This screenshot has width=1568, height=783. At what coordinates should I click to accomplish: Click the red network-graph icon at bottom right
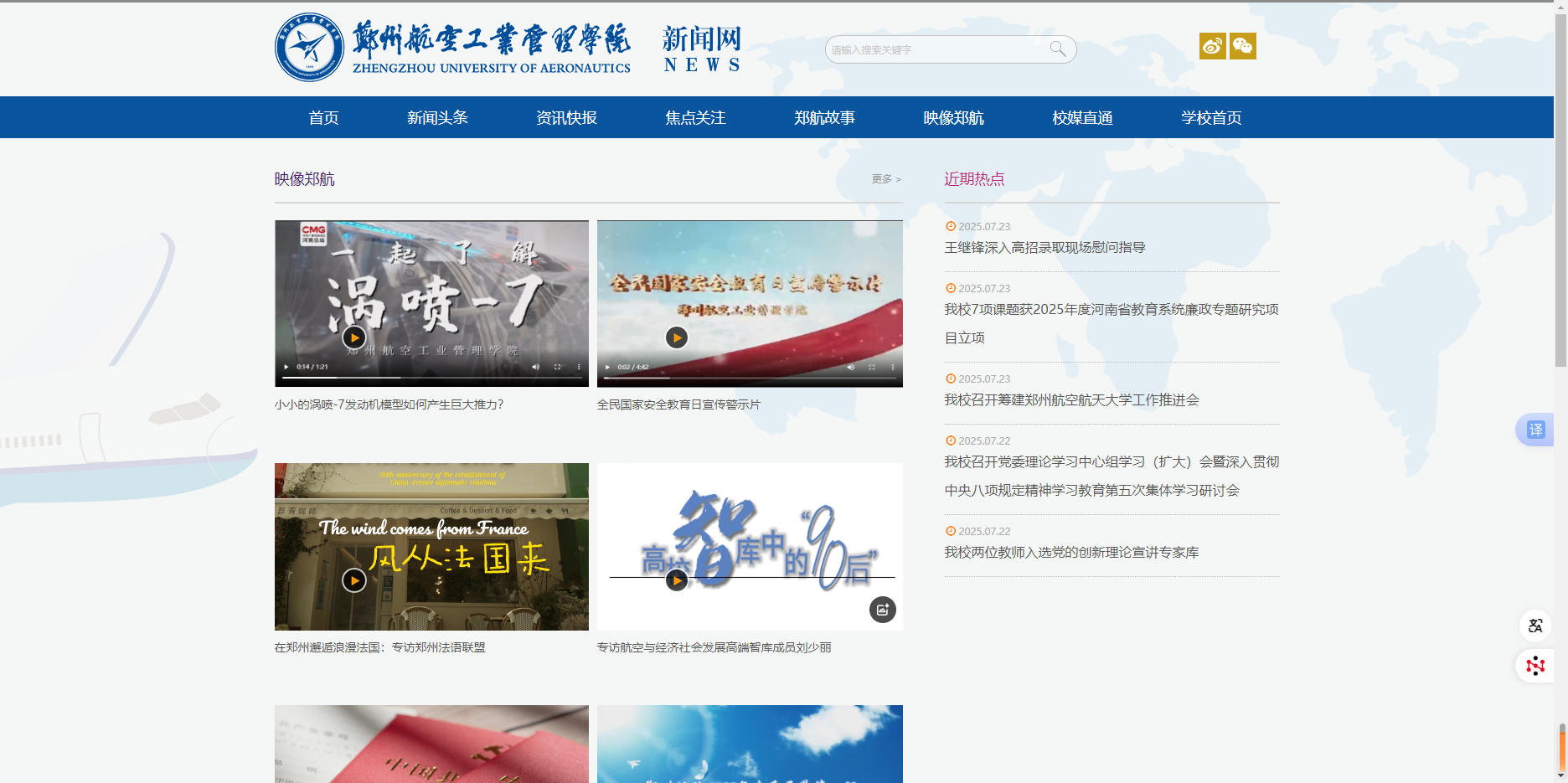tap(1534, 666)
